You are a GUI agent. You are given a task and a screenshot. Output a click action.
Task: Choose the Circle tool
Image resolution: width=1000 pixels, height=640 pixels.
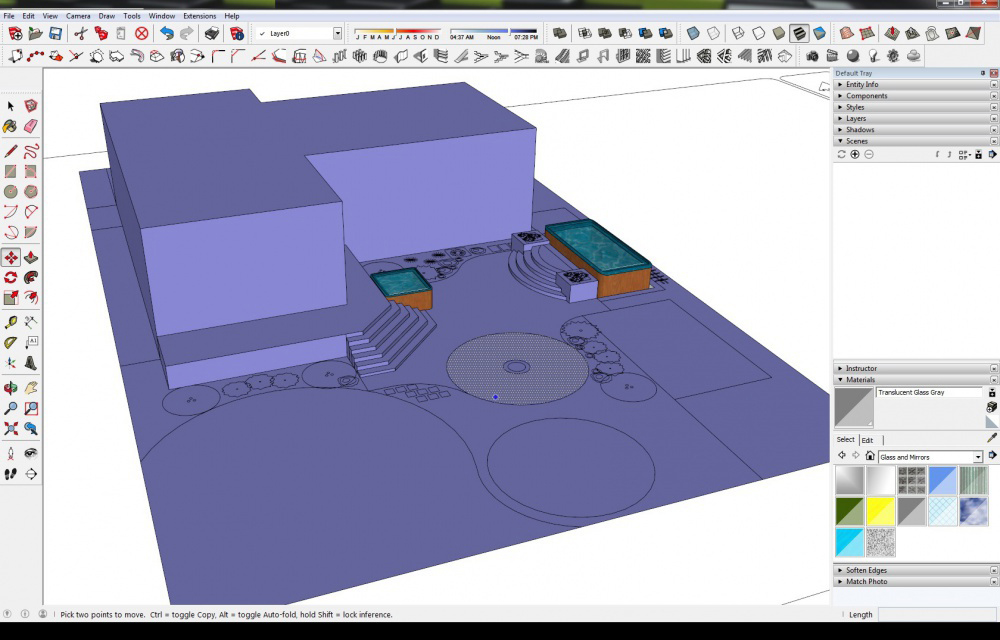coord(11,191)
